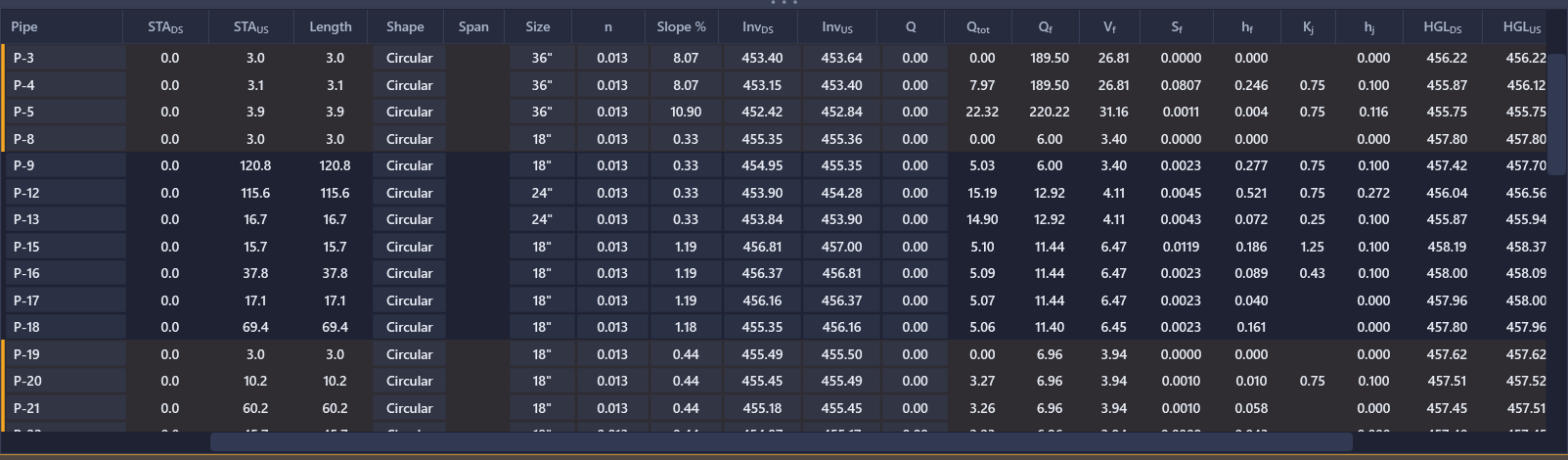Click HGLDS value 458.19 for P-15
Image resolution: width=1568 pixels, height=460 pixels.
pos(1447,247)
